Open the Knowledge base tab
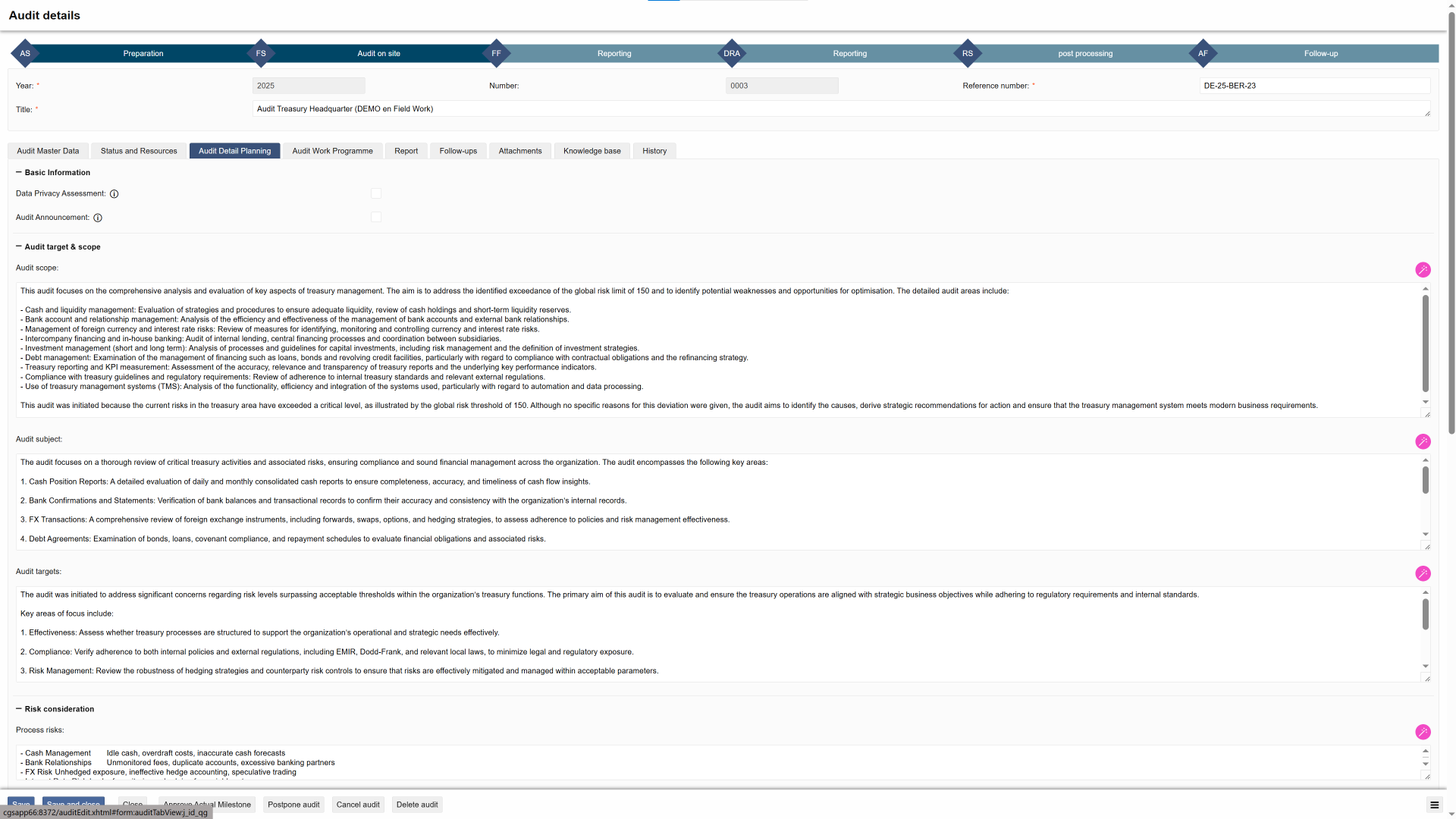1456x819 pixels. coord(591,151)
